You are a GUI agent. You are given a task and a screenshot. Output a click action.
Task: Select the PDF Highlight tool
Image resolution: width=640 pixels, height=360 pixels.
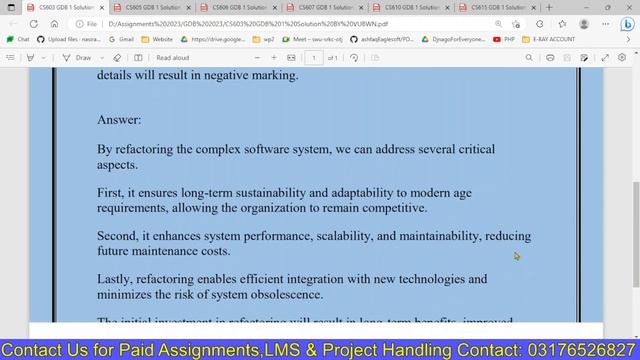click(x=30, y=58)
